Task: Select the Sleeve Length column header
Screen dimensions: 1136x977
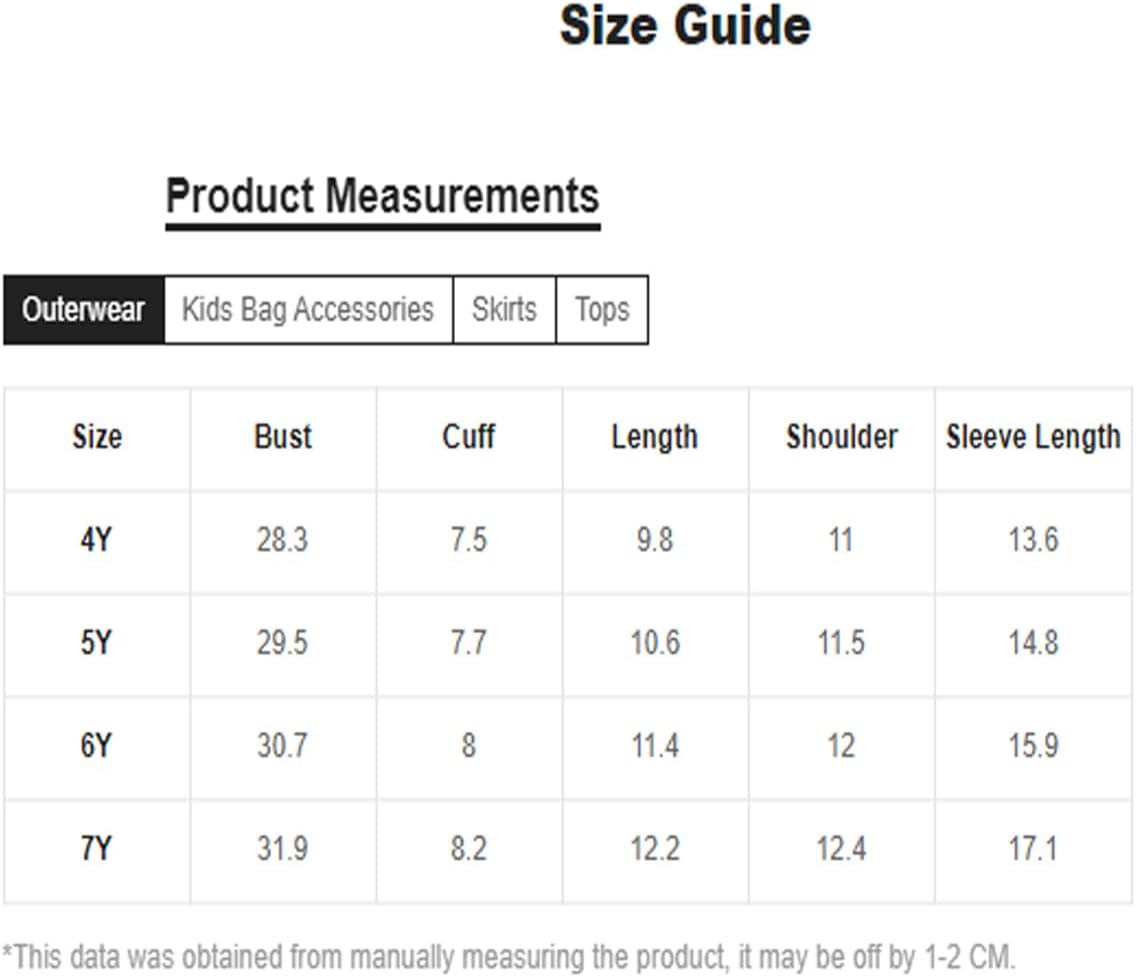Action: 1033,437
